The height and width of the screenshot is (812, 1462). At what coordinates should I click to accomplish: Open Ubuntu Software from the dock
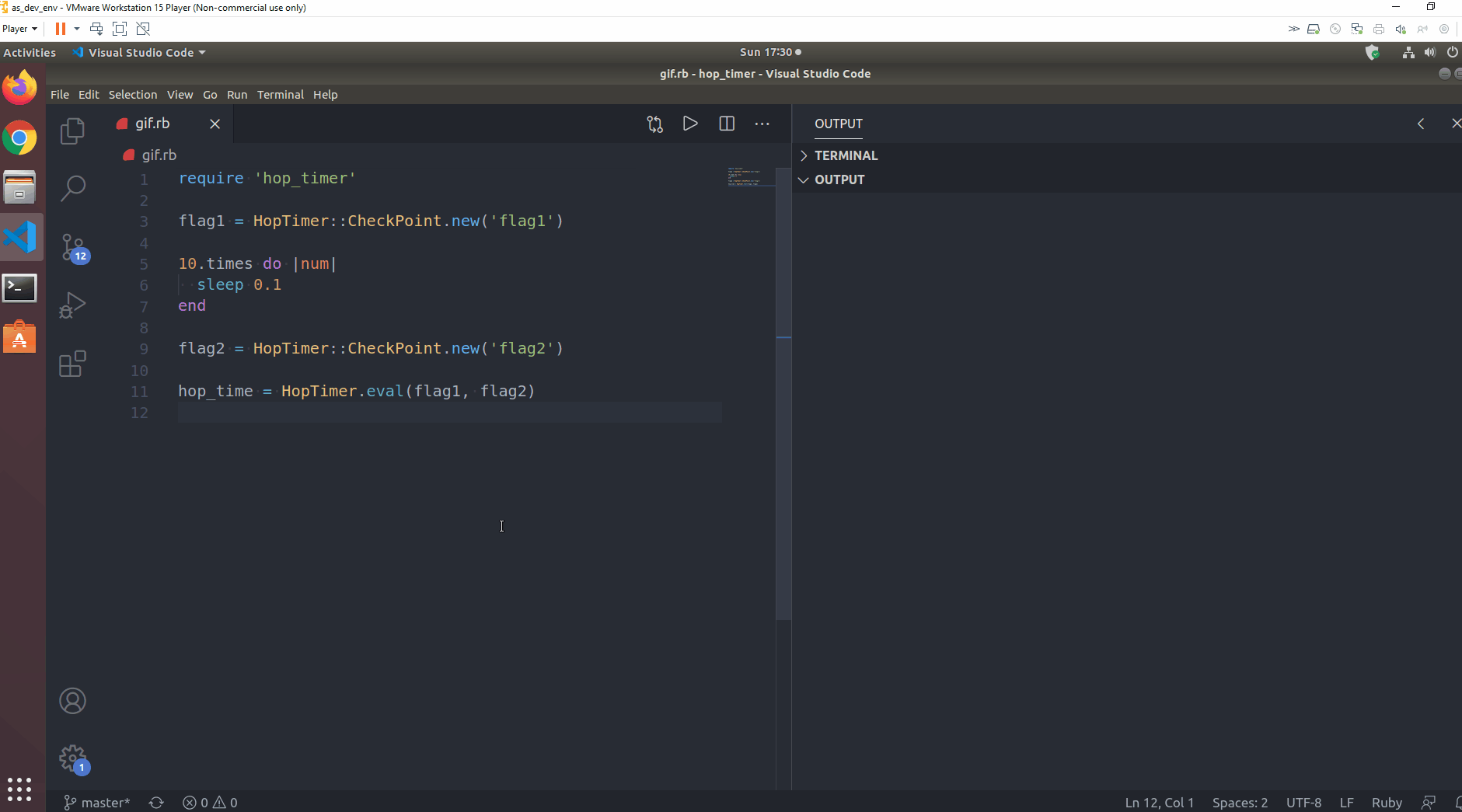19,337
